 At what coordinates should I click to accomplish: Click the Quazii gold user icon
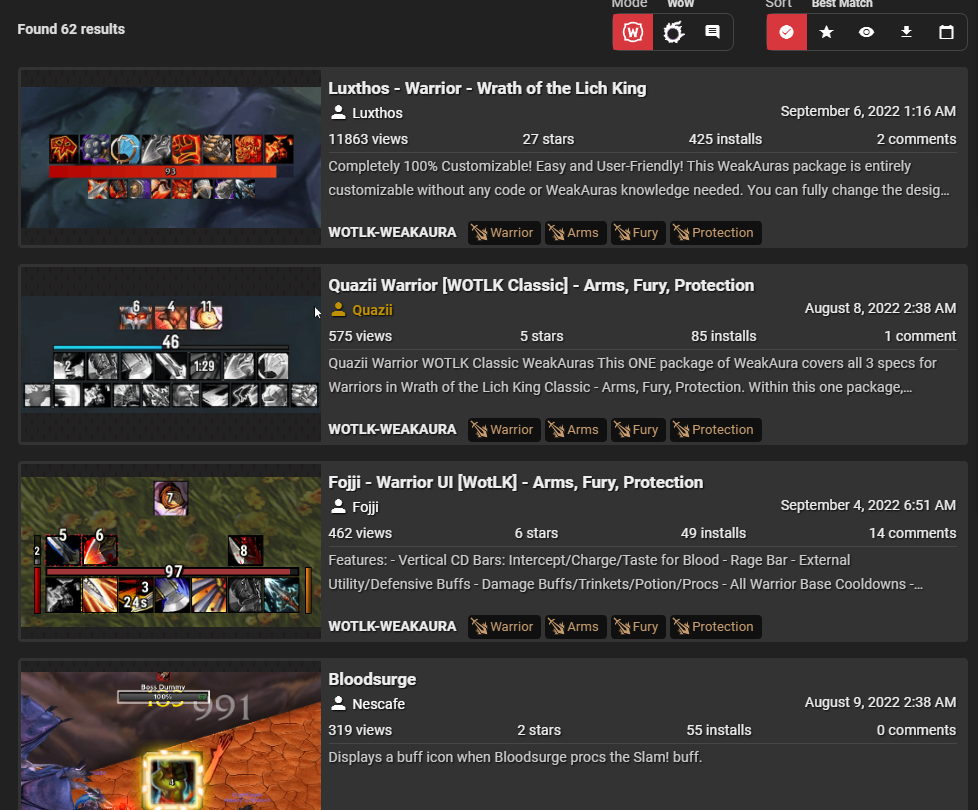338,309
